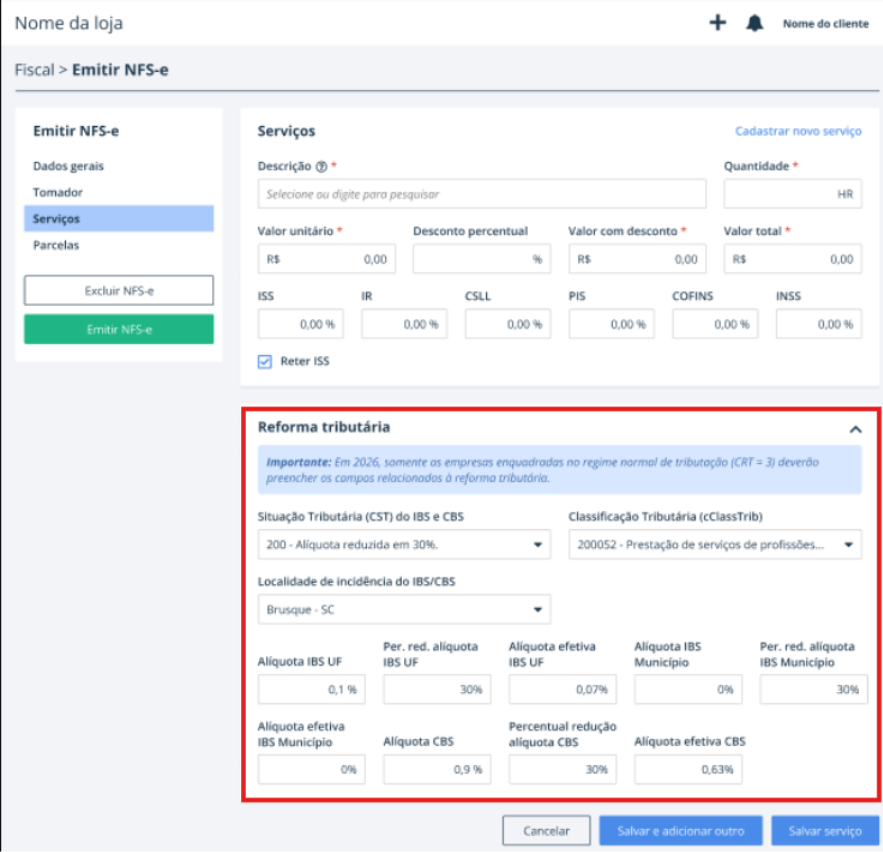Focus the Valor unitário field
883x852 pixels.
[x=327, y=259]
